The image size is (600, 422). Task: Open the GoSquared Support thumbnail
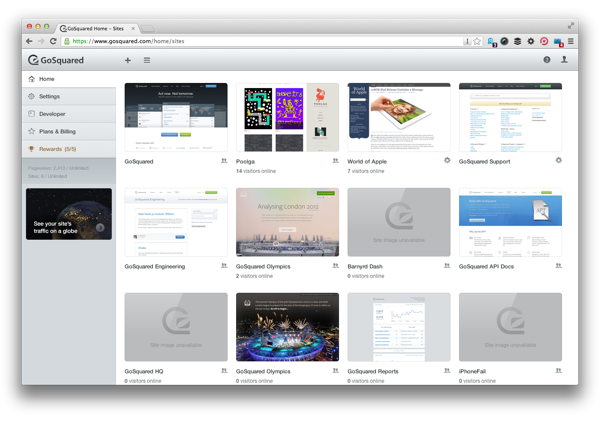click(510, 117)
